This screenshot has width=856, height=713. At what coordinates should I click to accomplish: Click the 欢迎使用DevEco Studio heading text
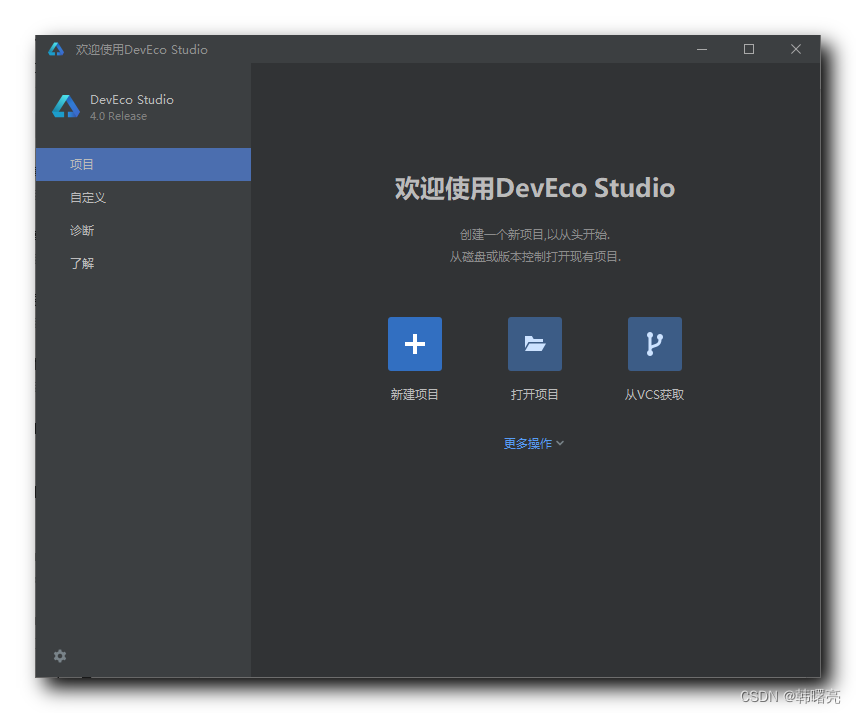[534, 188]
